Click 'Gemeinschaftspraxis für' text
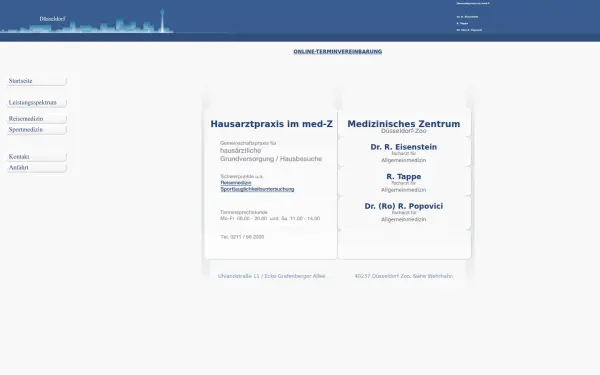Viewport: 600px width, 375px height. pos(248,143)
